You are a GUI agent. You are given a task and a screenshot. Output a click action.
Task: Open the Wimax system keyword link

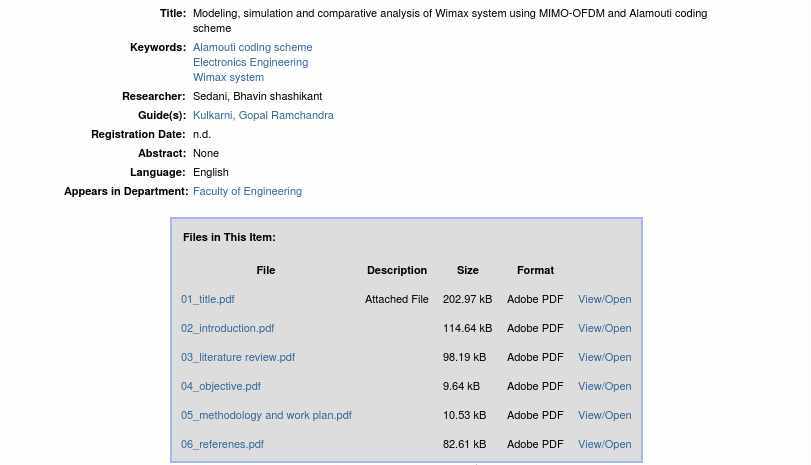coord(228,77)
